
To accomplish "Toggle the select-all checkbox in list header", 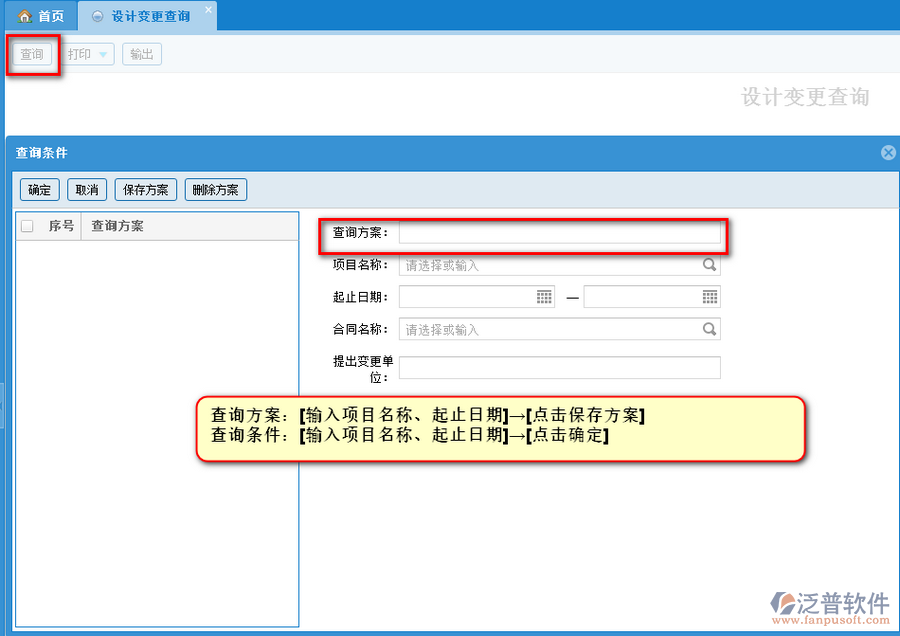I will pos(27,226).
